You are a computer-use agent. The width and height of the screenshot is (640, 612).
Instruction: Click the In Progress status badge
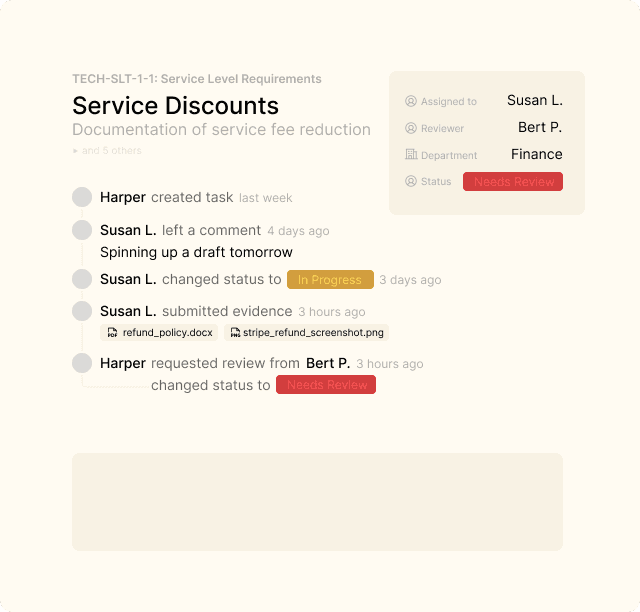(330, 280)
